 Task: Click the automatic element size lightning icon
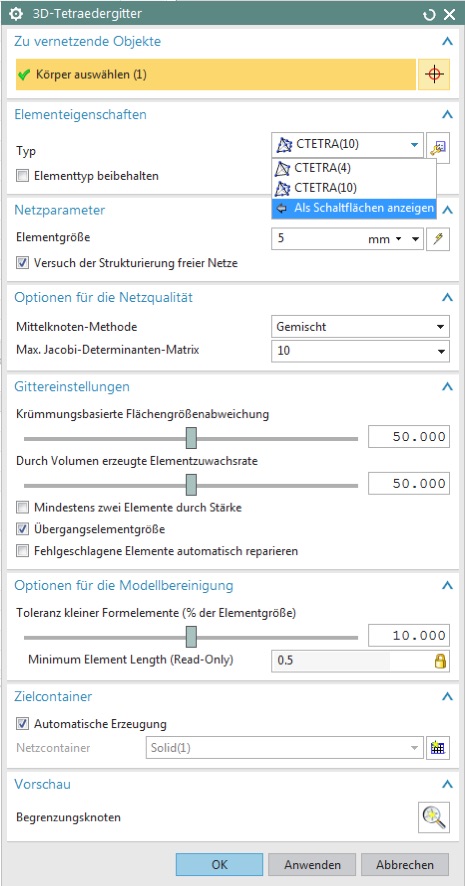pos(438,239)
